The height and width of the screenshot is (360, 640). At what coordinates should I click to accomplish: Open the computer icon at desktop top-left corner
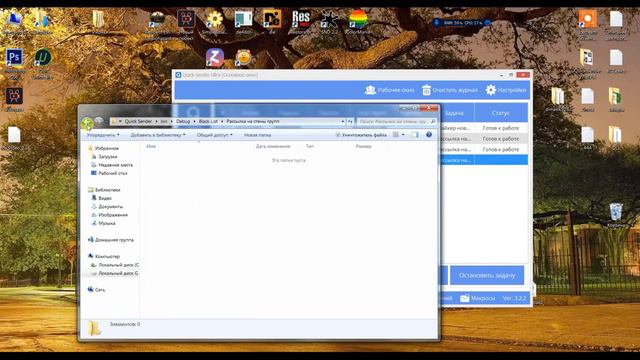tap(14, 19)
